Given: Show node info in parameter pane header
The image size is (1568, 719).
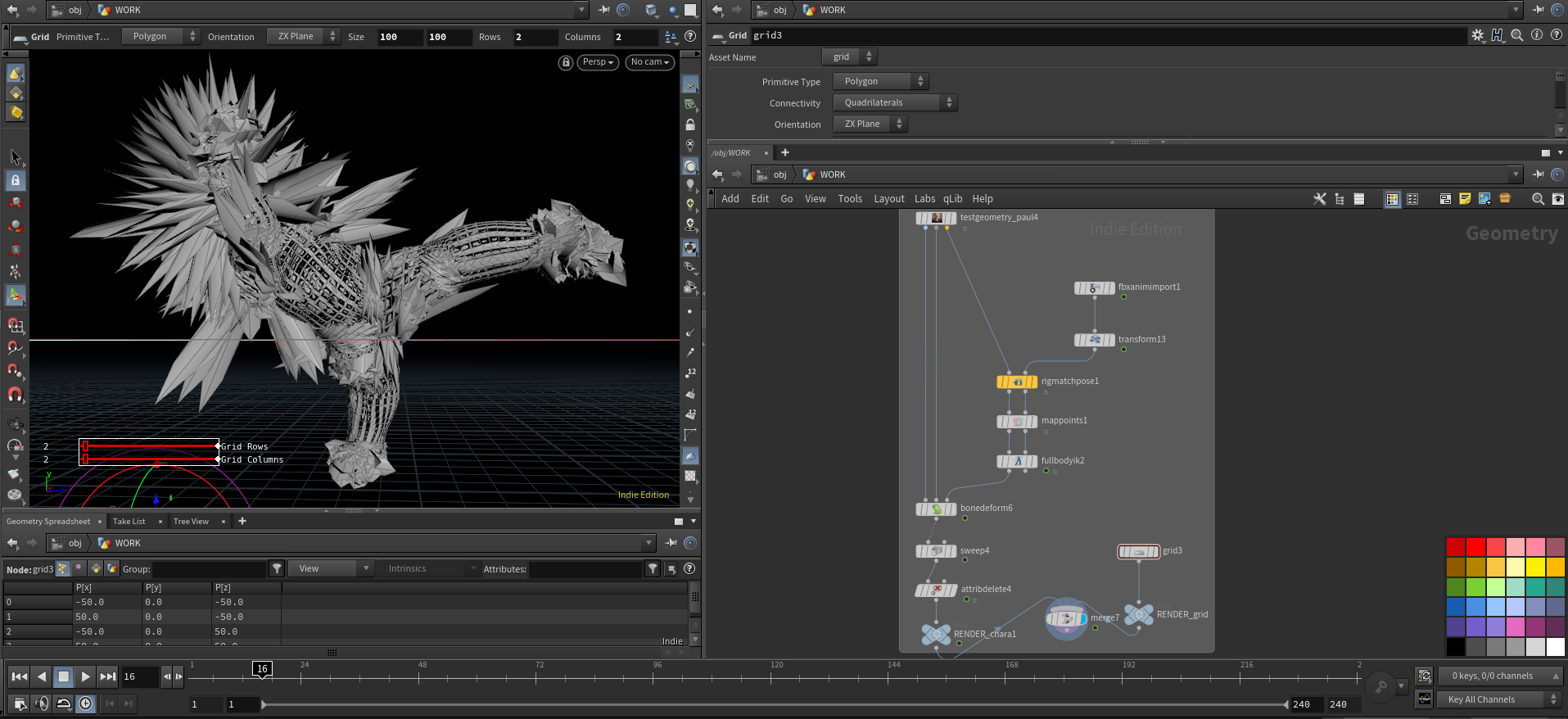Looking at the screenshot, I should pyautogui.click(x=1537, y=35).
